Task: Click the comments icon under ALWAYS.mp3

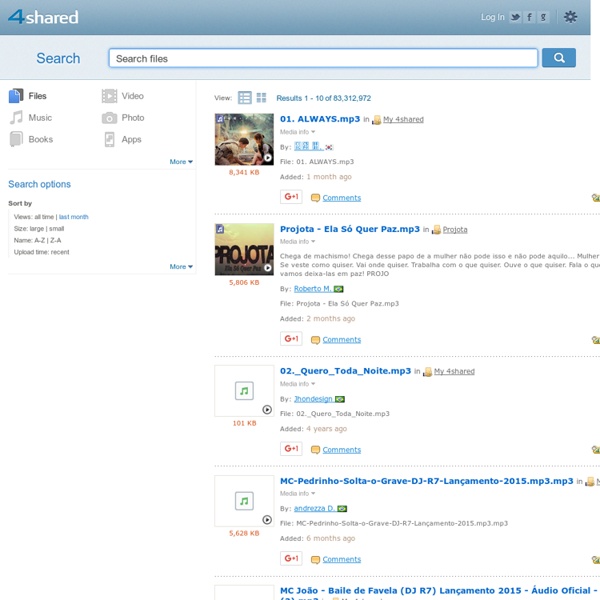Action: (316, 198)
